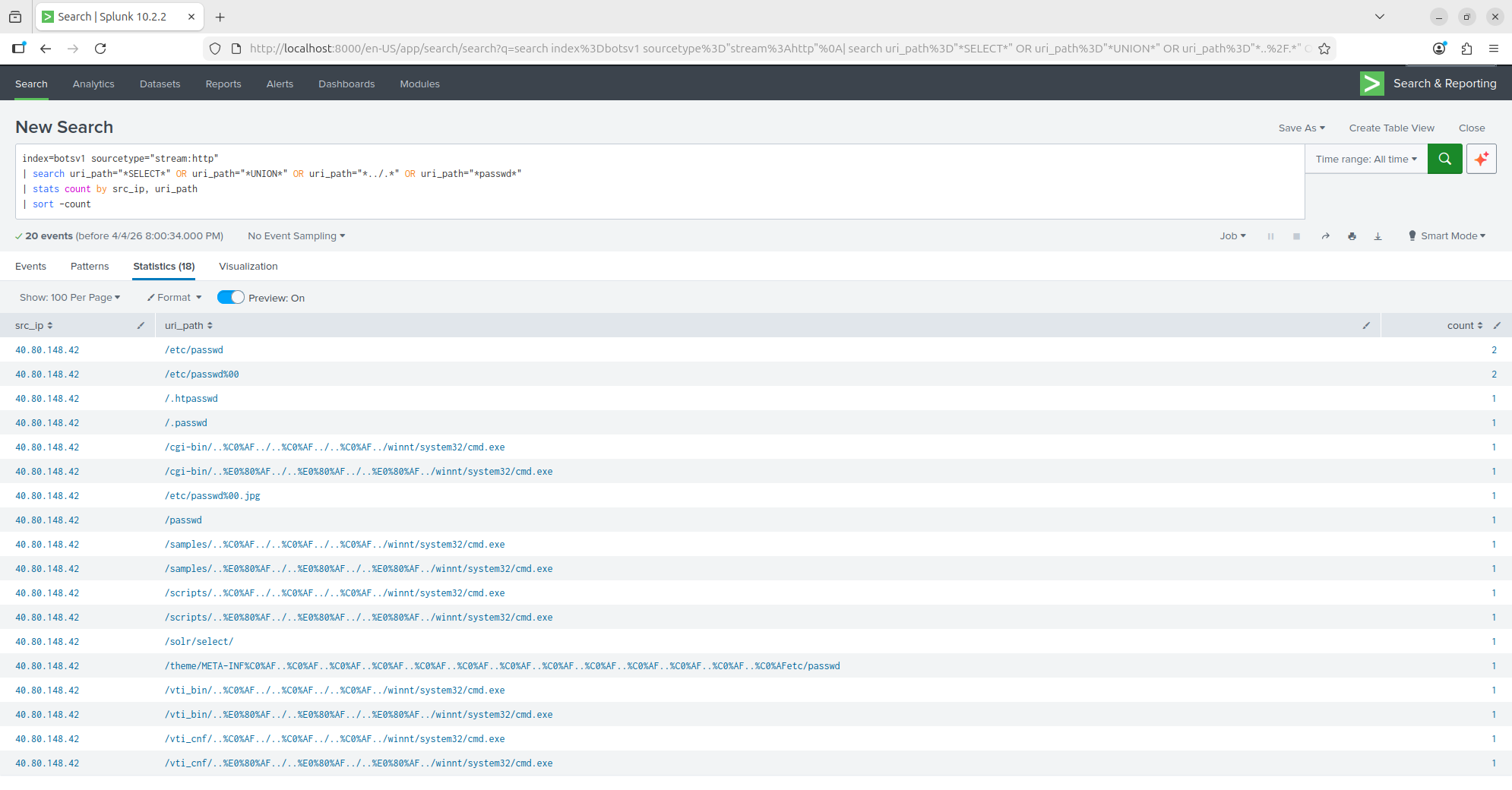Edit the src_ip column with pencil icon
This screenshot has height=790, width=1512.
(141, 325)
